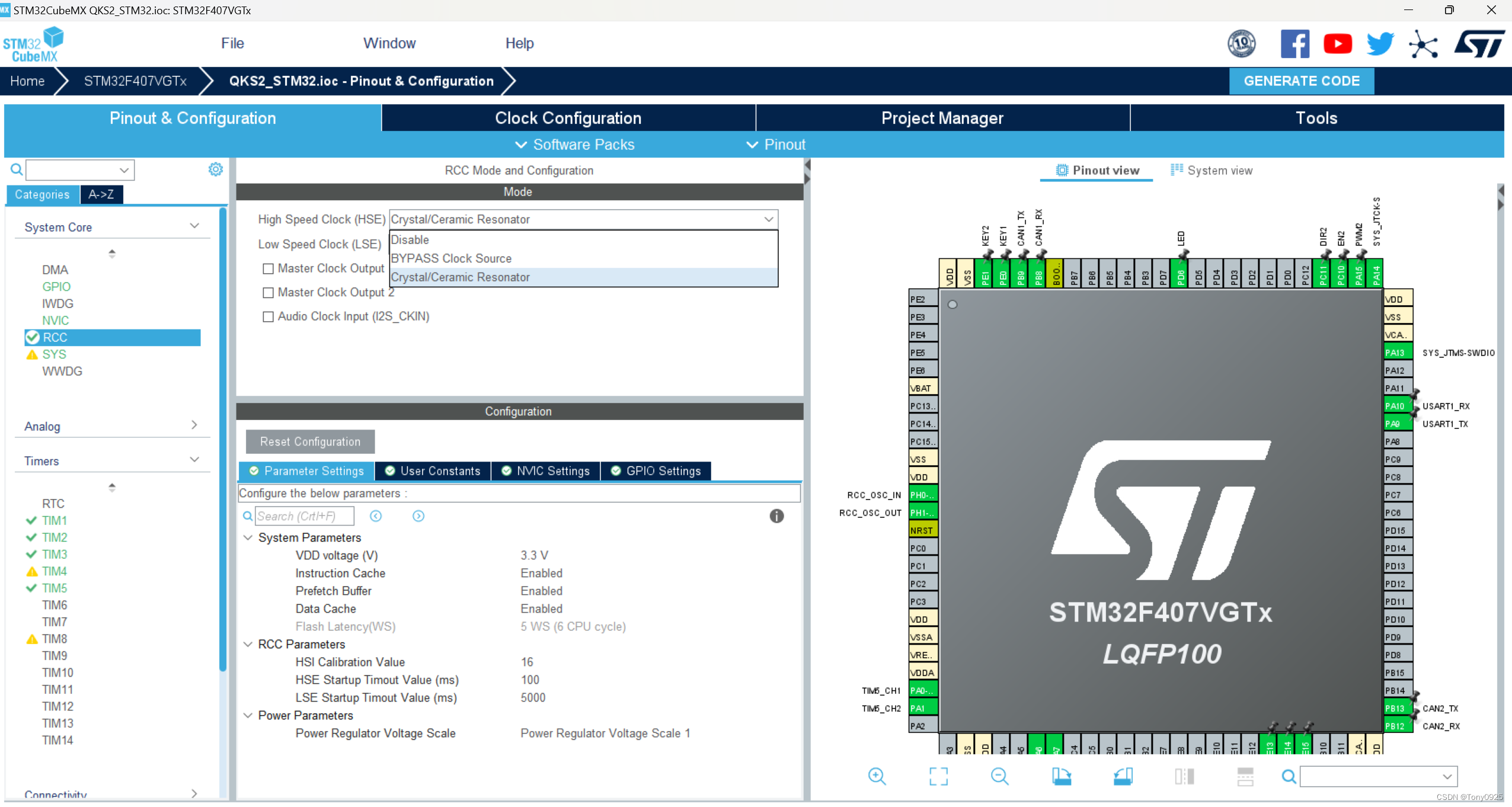The height and width of the screenshot is (807, 1512).
Task: Open the ST YouTube channel icon
Action: (1337, 44)
